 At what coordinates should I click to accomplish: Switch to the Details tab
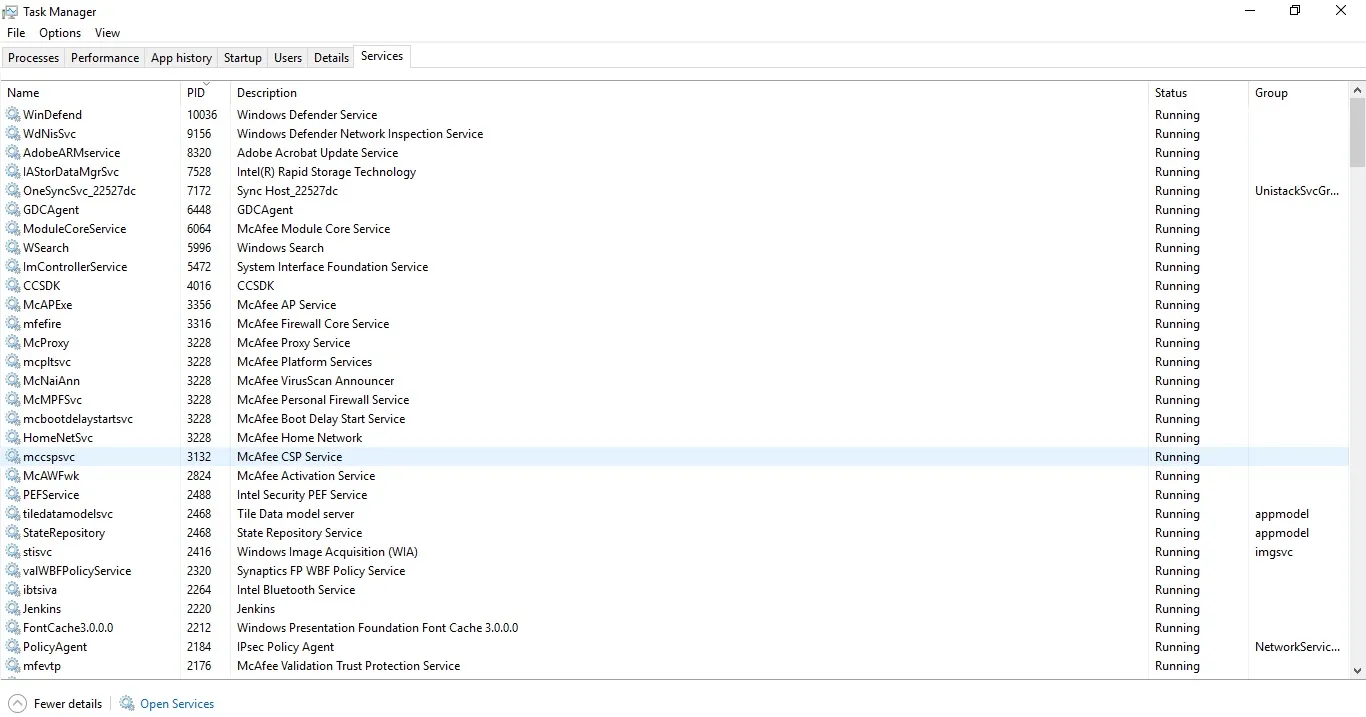coord(331,58)
